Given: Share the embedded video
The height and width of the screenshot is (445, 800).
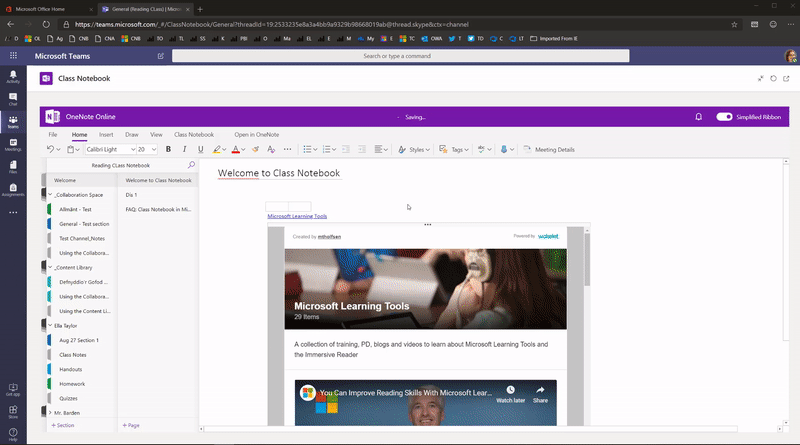Looking at the screenshot, I should (x=540, y=394).
